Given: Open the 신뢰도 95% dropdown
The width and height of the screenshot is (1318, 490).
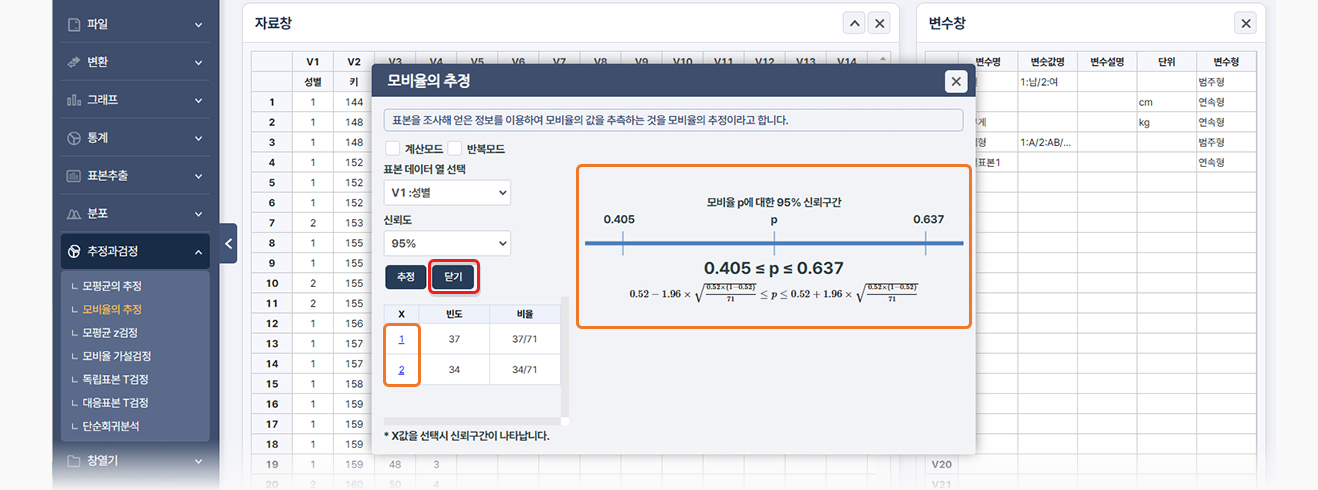Looking at the screenshot, I should tap(447, 243).
